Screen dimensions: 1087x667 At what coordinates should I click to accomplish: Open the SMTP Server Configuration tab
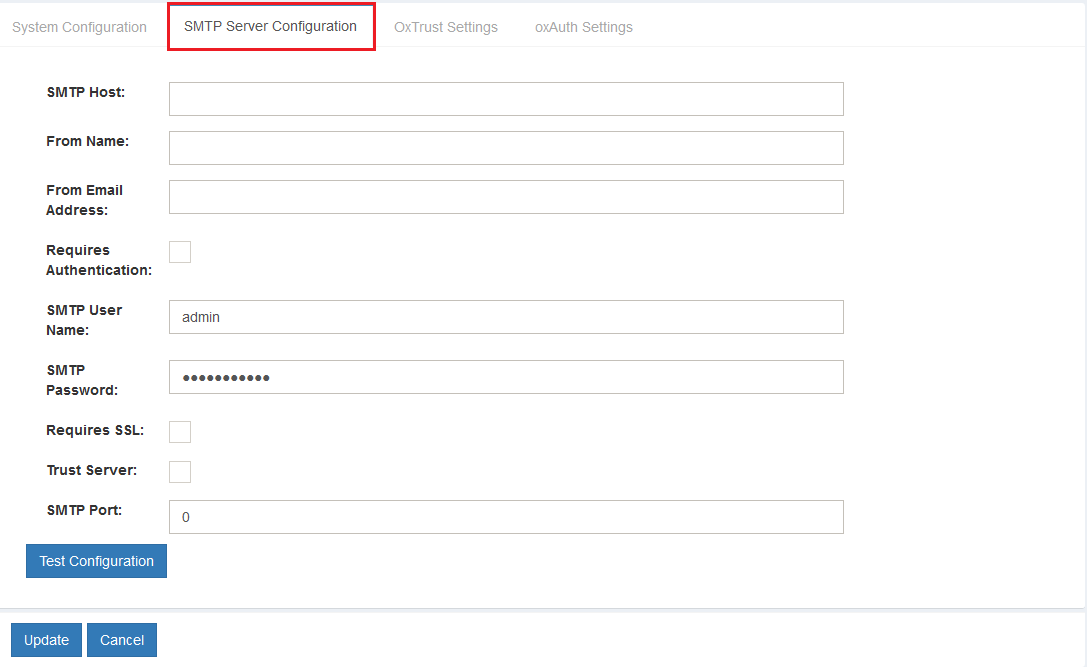[270, 26]
